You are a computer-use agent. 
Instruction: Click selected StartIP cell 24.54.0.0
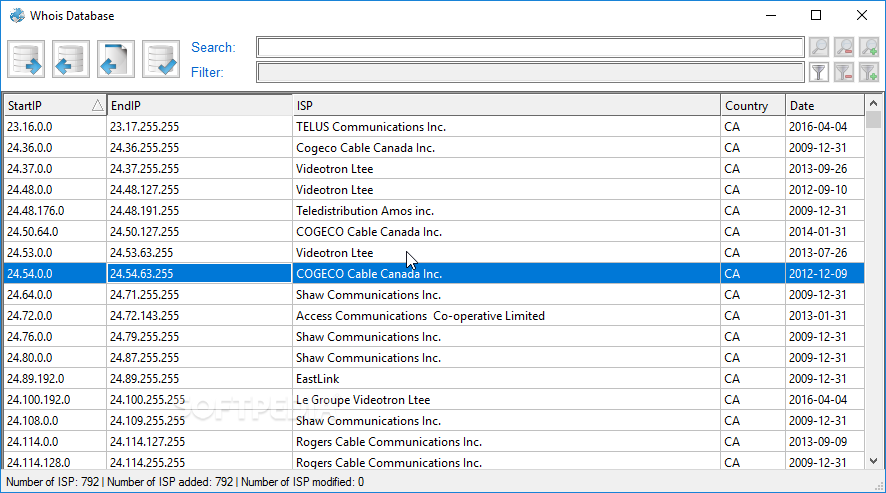point(55,274)
